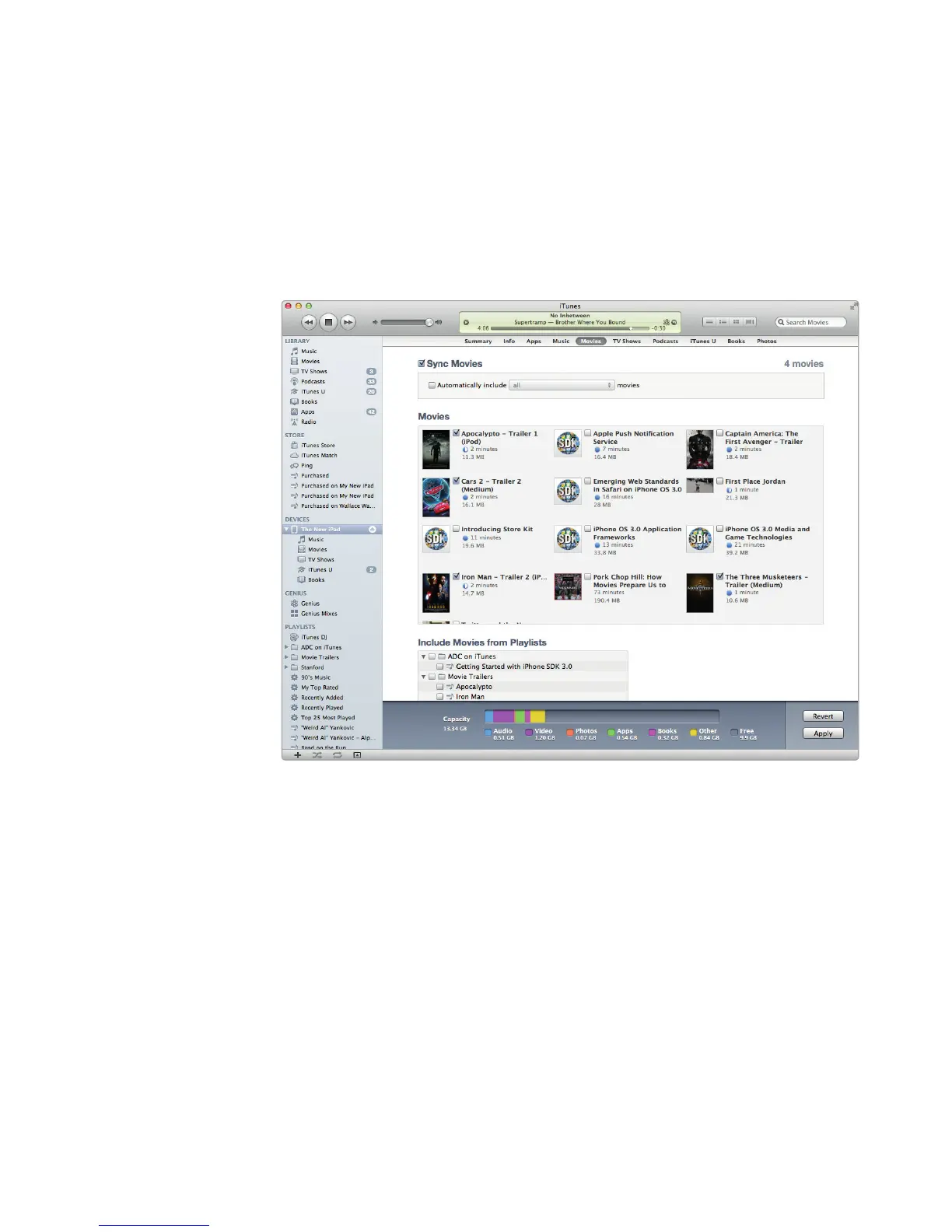The image size is (952, 1232).
Task: Click the Cars 2 poster thumbnail
Action: 436,498
